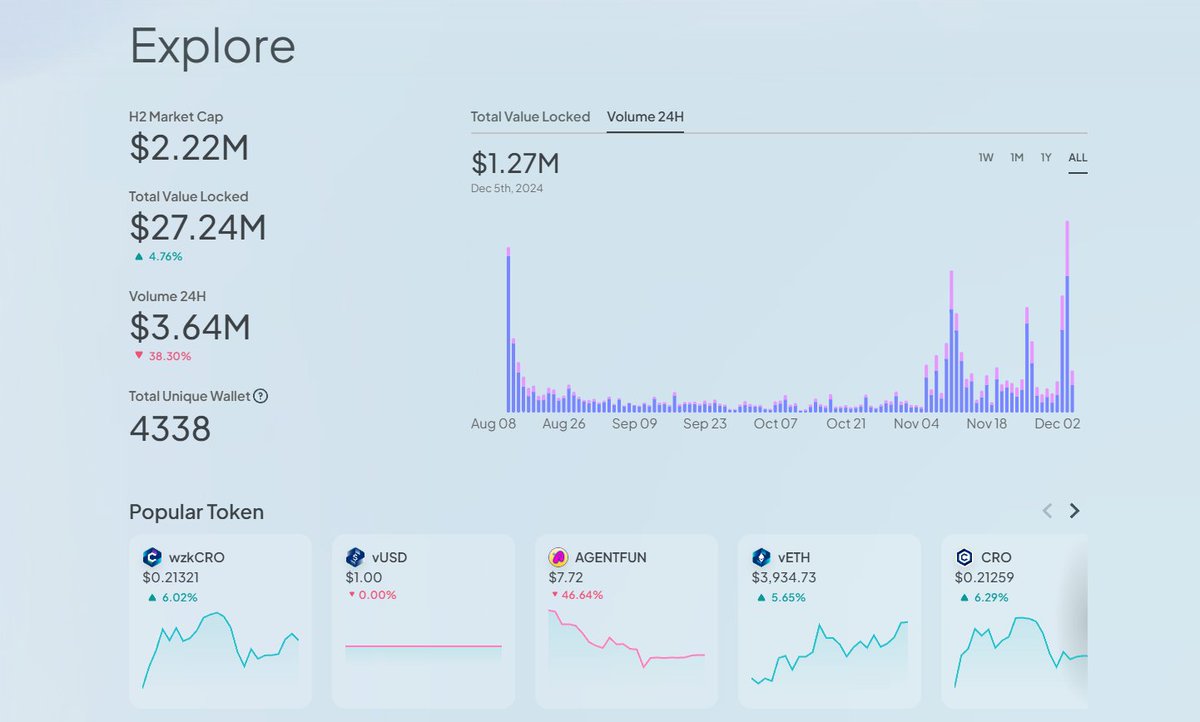The width and height of the screenshot is (1200, 722).
Task: Click the Aug 08 axis label
Action: (492, 424)
